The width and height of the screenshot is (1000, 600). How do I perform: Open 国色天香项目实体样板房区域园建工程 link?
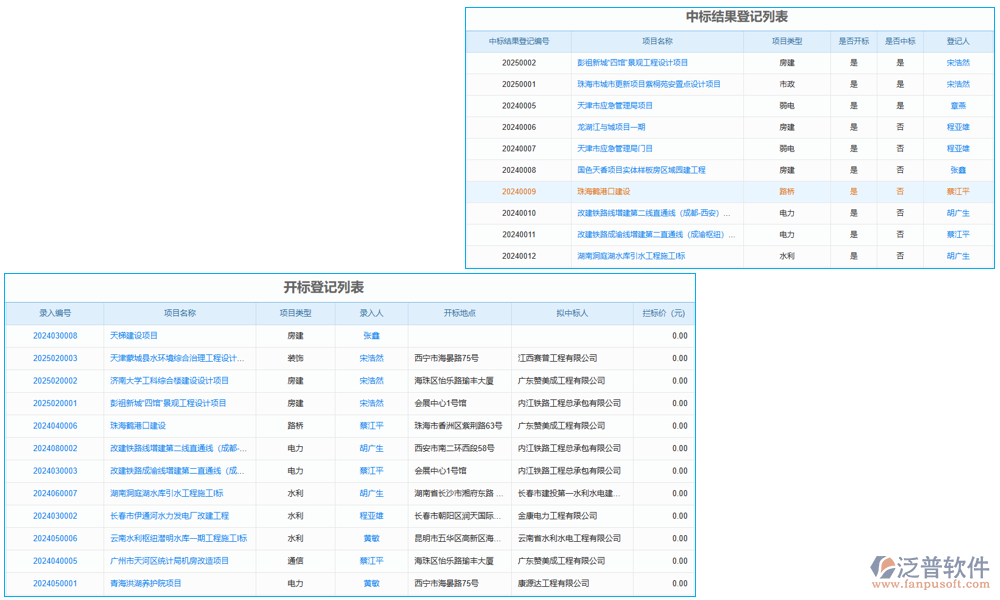641,170
